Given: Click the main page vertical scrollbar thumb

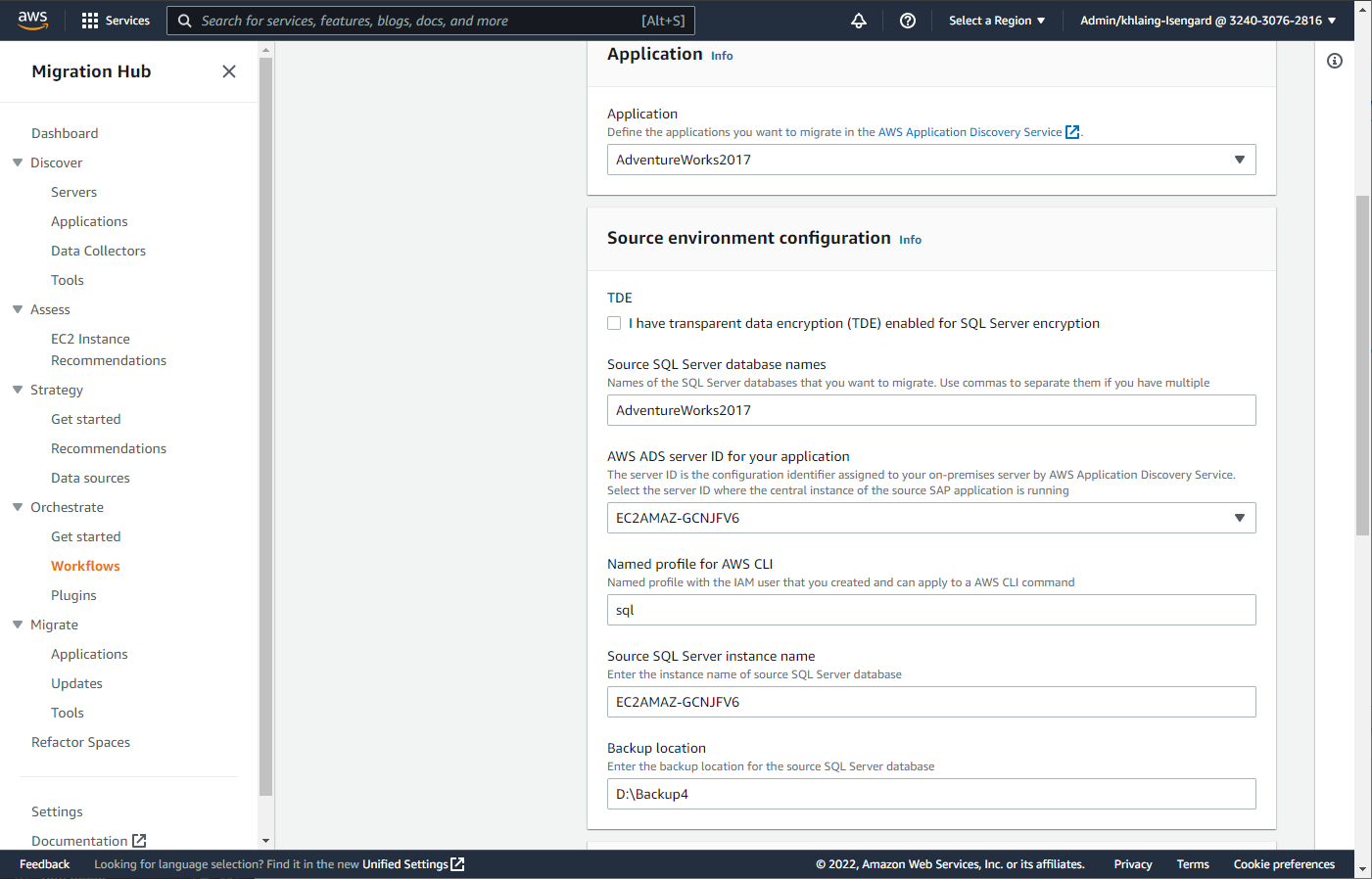Looking at the screenshot, I should coord(1363,365).
